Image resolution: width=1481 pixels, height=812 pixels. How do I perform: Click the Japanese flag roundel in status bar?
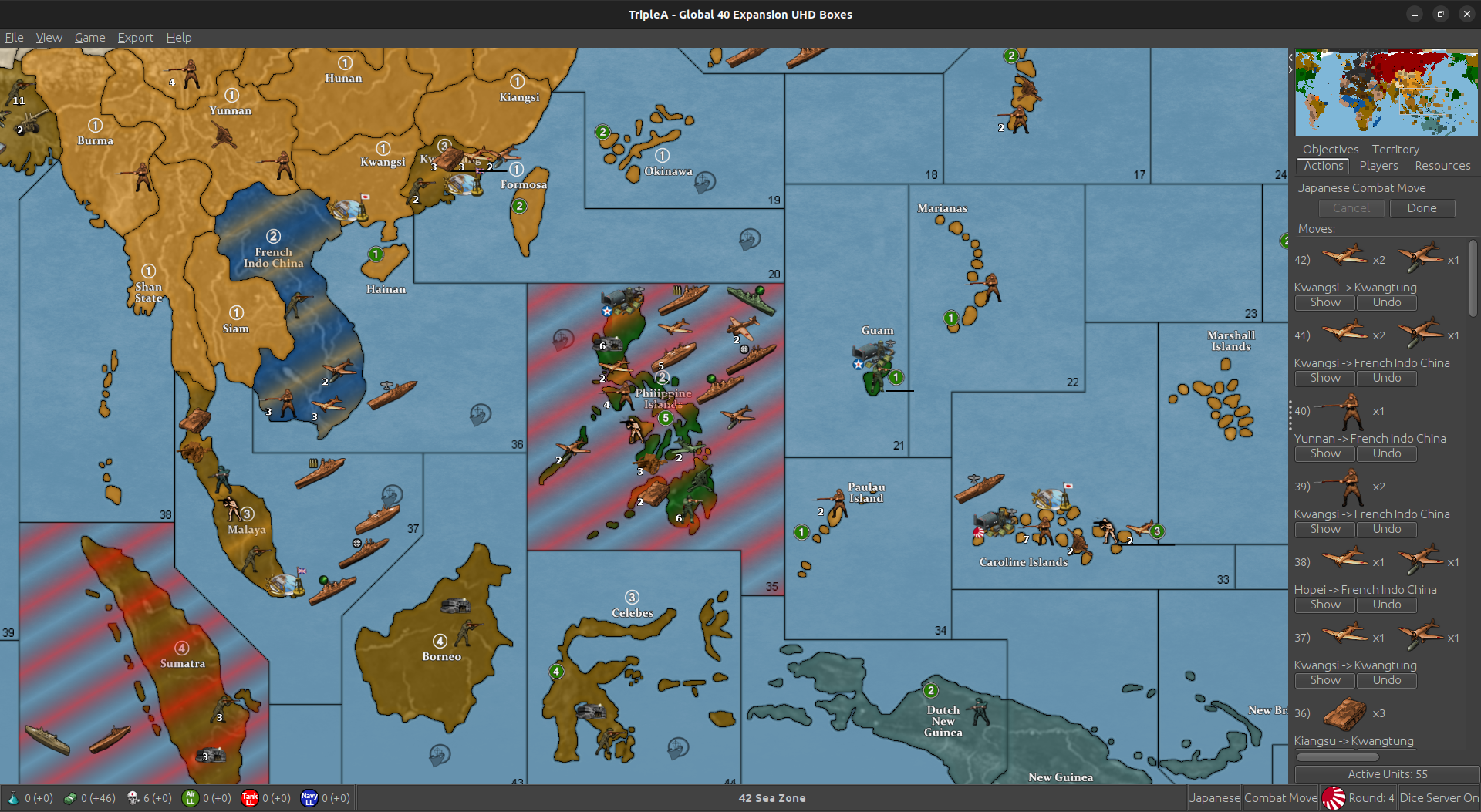coord(1333,798)
